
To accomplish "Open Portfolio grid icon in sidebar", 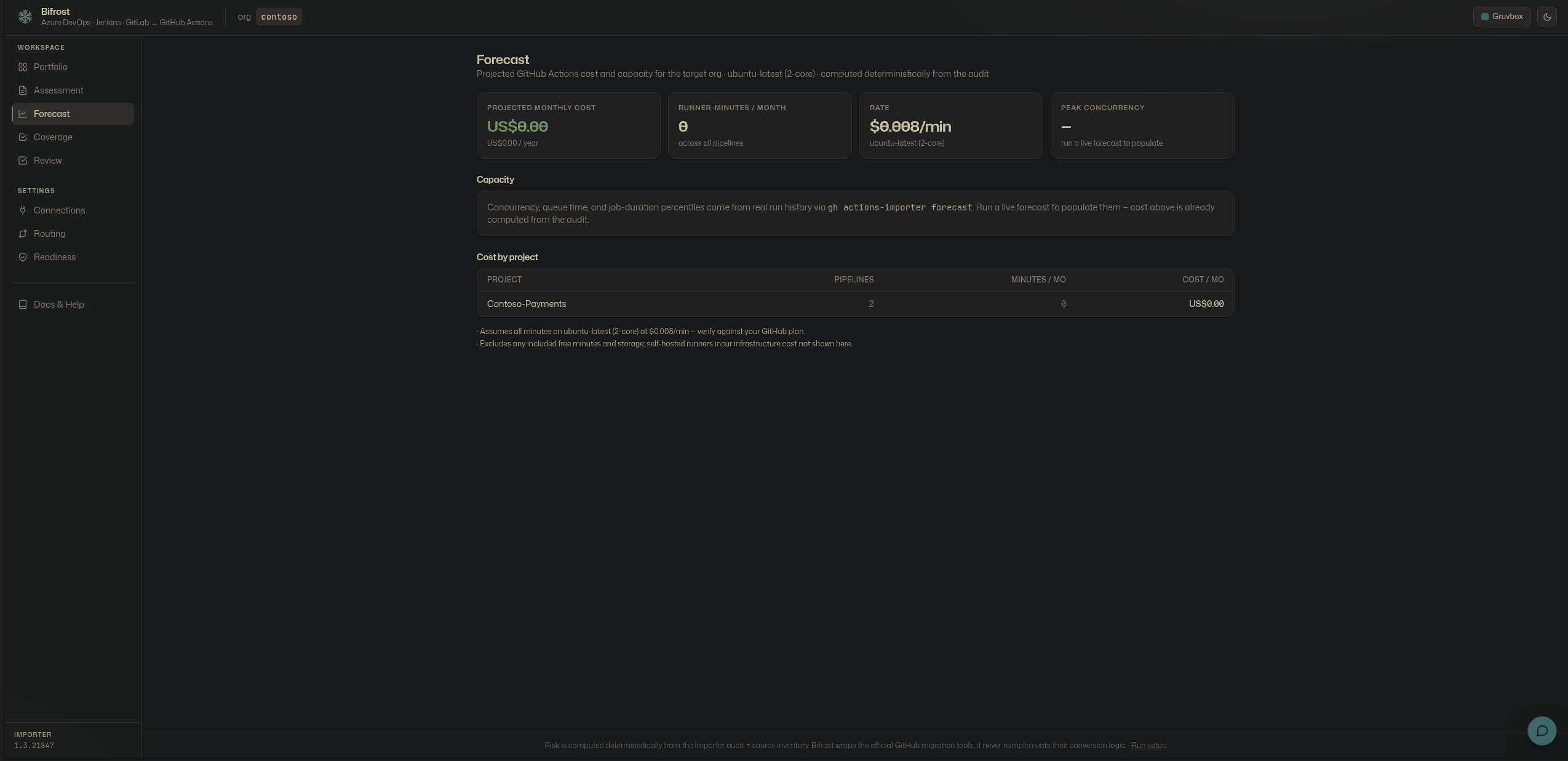I will coord(23,67).
